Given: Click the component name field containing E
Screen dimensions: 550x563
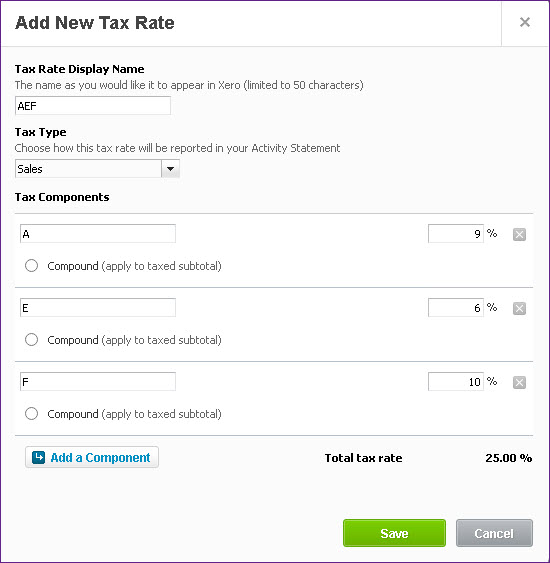Looking at the screenshot, I should coord(98,308).
